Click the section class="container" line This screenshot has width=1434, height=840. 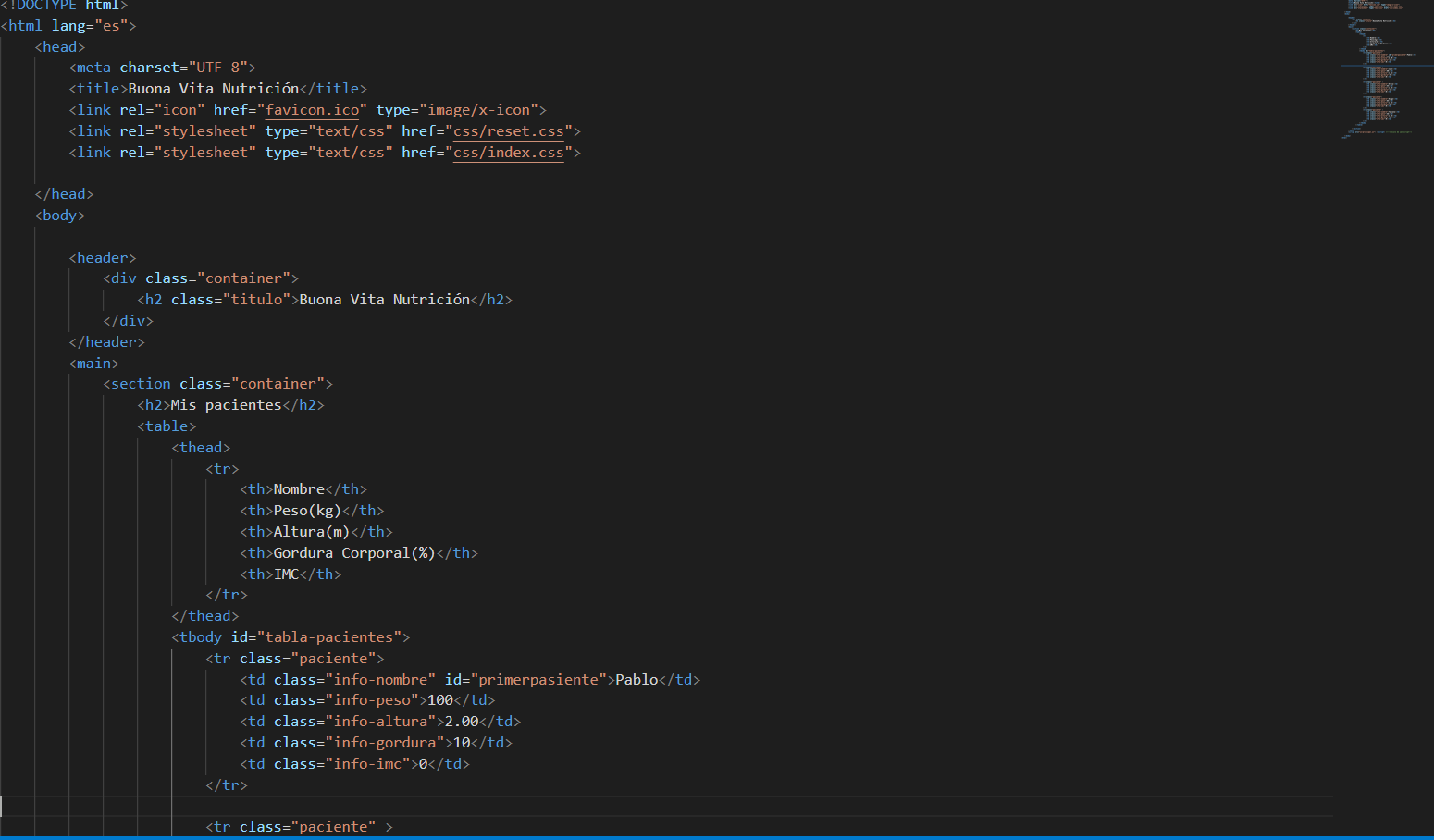coord(218,384)
